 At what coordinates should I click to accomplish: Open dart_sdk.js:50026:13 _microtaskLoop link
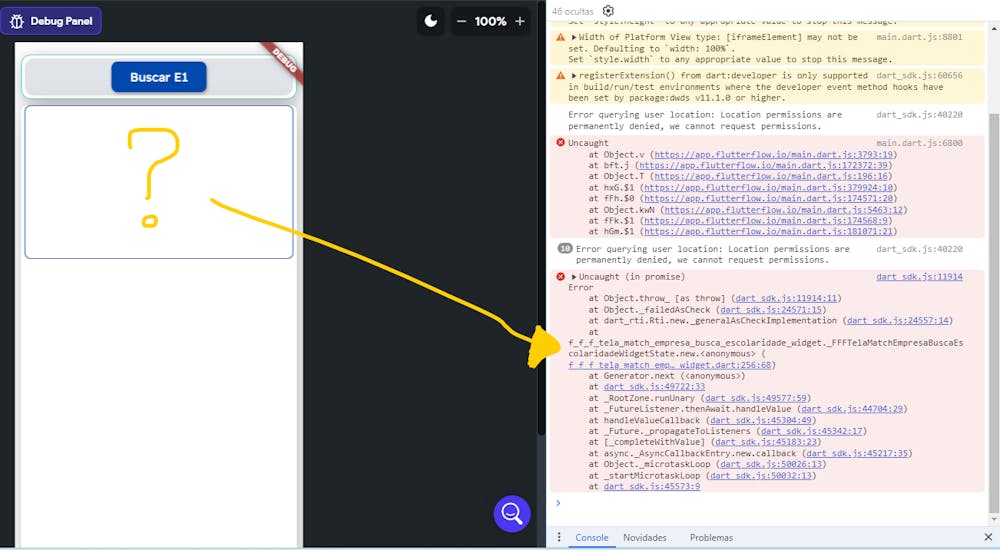pyautogui.click(x=771, y=465)
